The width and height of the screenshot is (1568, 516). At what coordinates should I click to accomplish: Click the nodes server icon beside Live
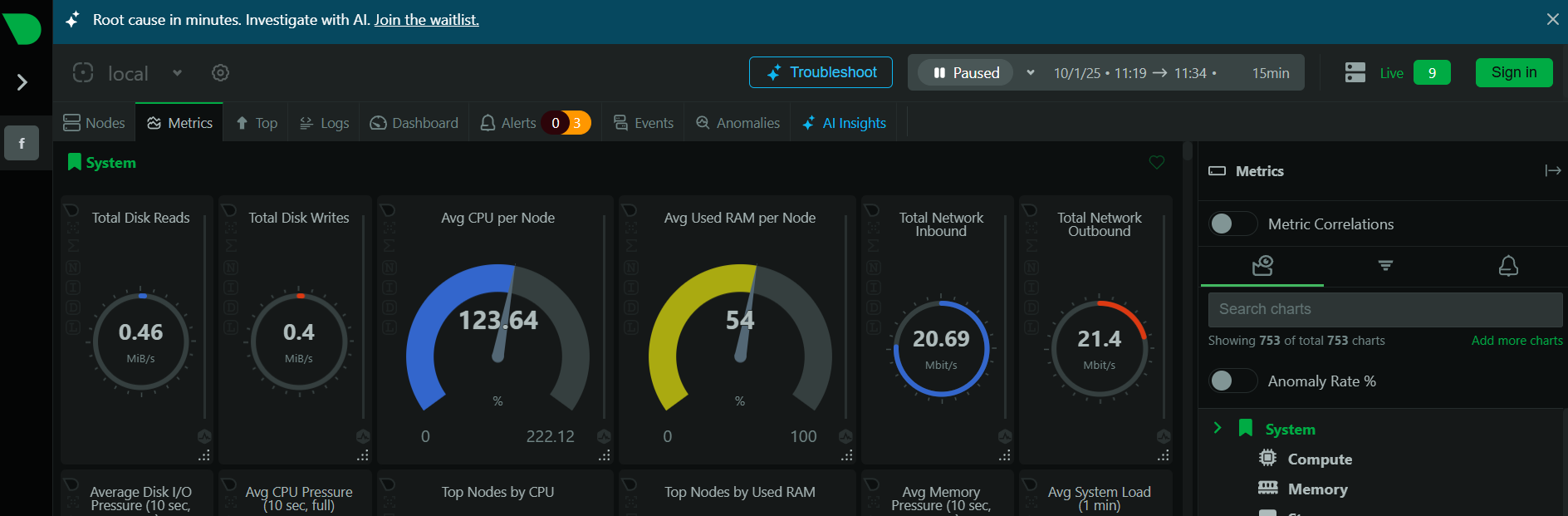click(x=1355, y=73)
